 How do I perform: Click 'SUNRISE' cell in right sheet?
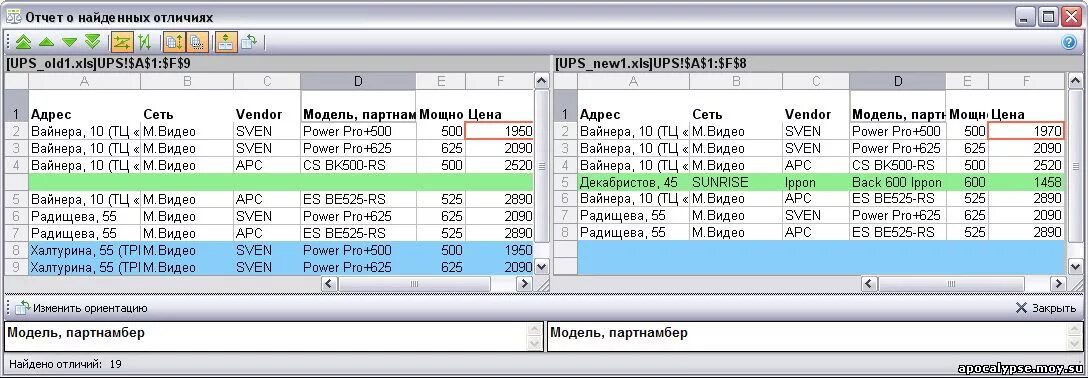click(x=736, y=182)
